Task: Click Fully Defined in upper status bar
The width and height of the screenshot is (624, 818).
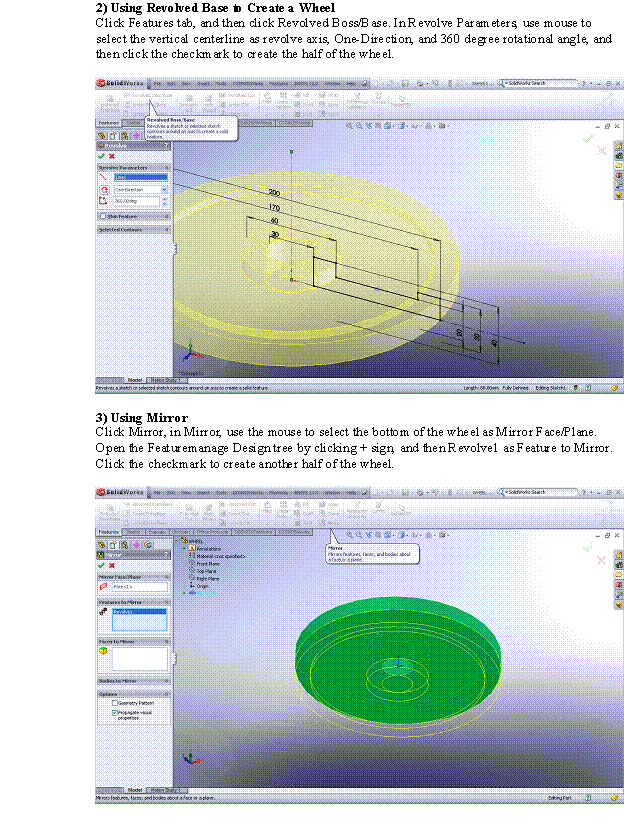Action: click(515, 388)
